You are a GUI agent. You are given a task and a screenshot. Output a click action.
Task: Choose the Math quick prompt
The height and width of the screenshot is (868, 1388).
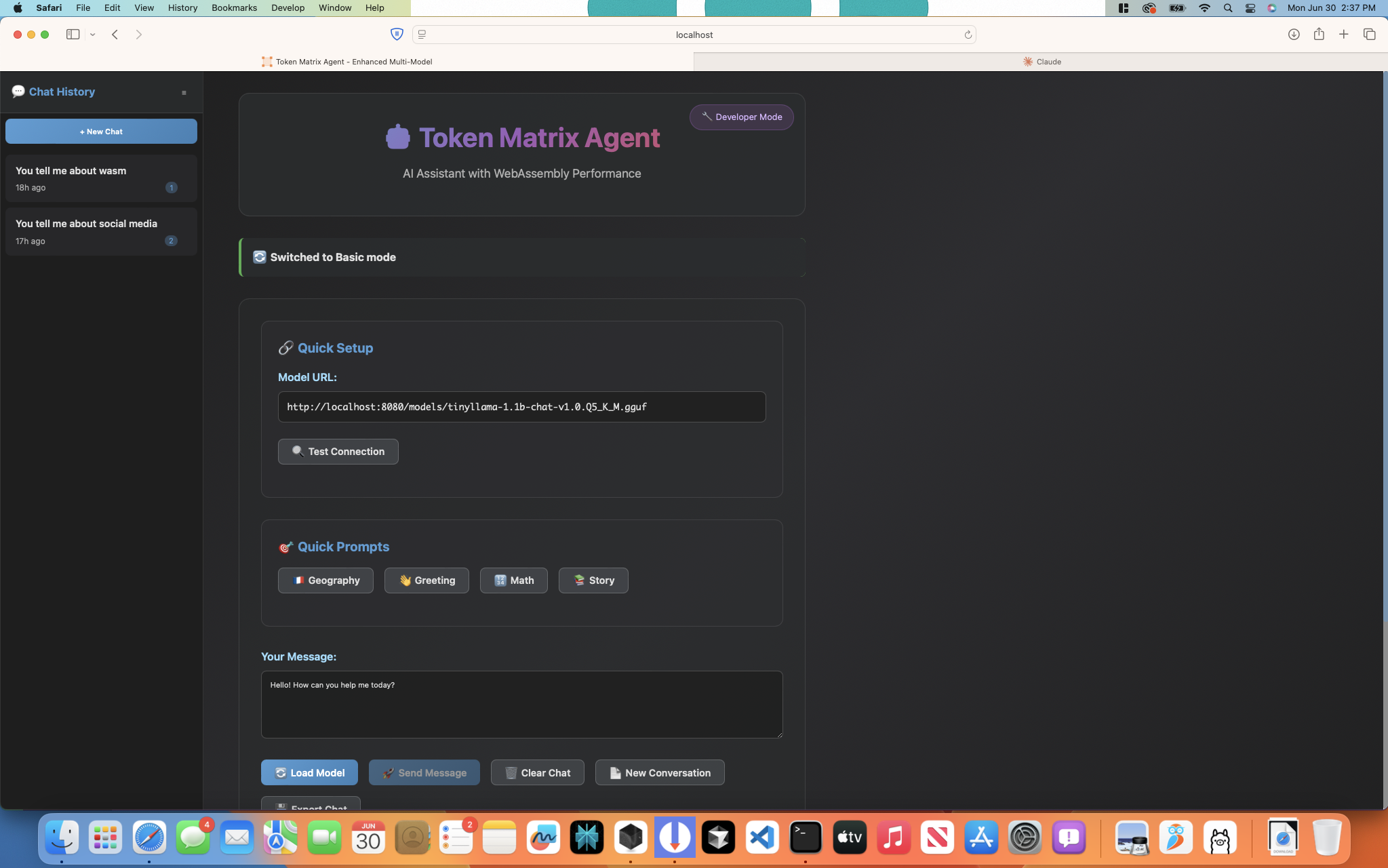click(513, 580)
